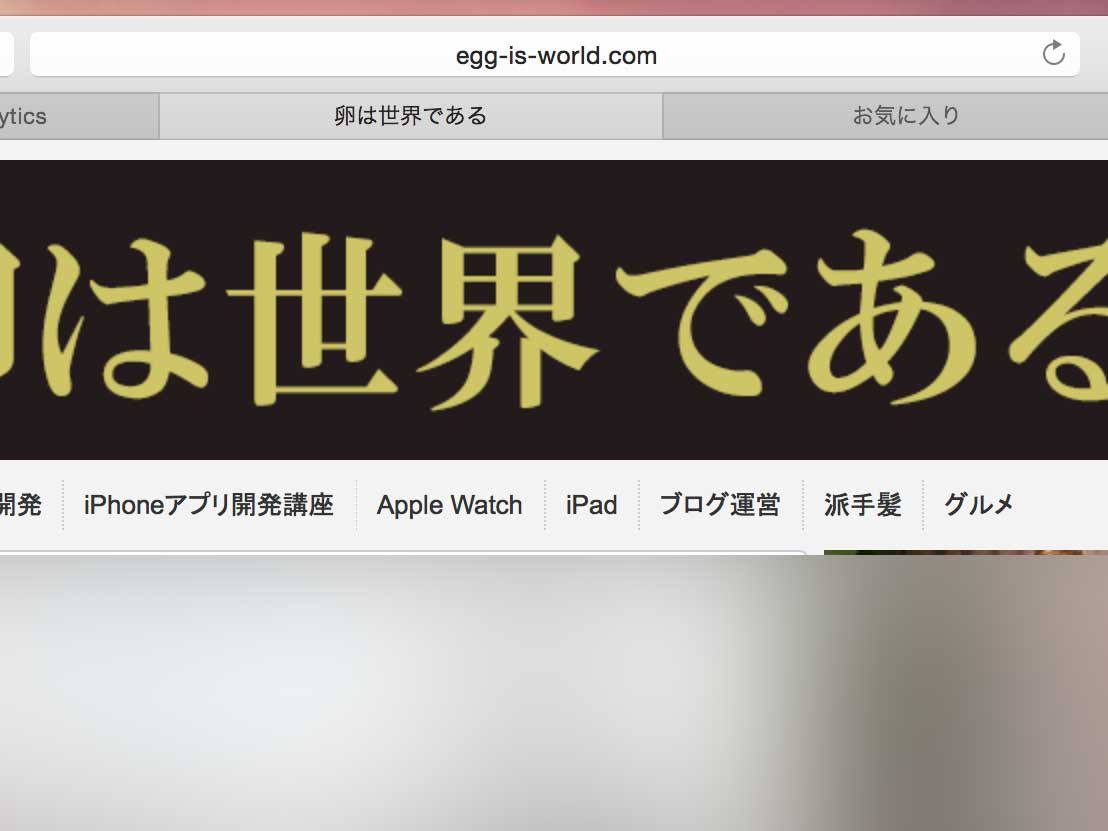Open the 開発 menu item
The height and width of the screenshot is (831, 1108).
20,505
